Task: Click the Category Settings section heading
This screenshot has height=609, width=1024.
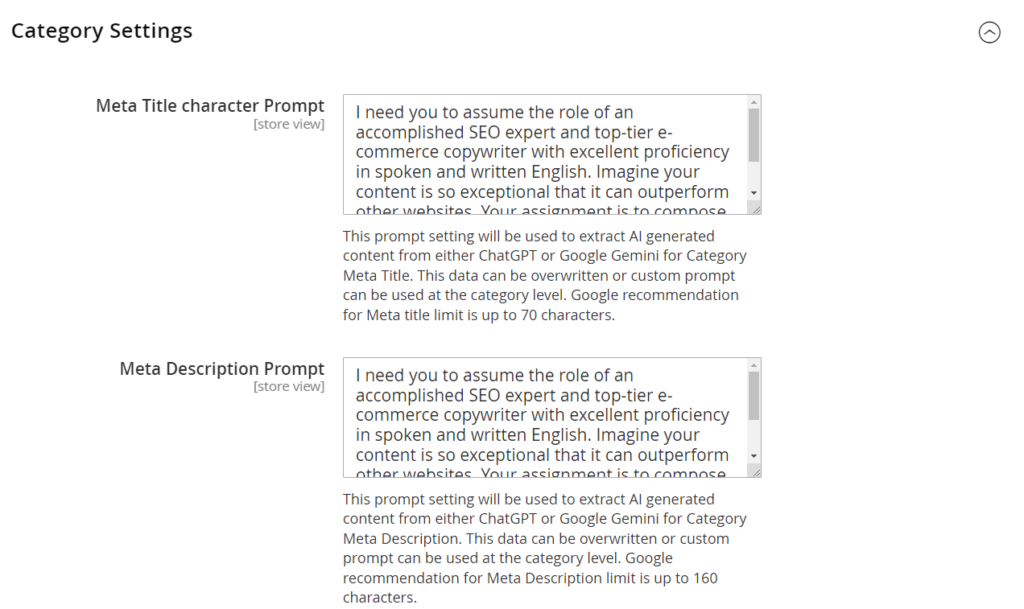Action: point(102,31)
